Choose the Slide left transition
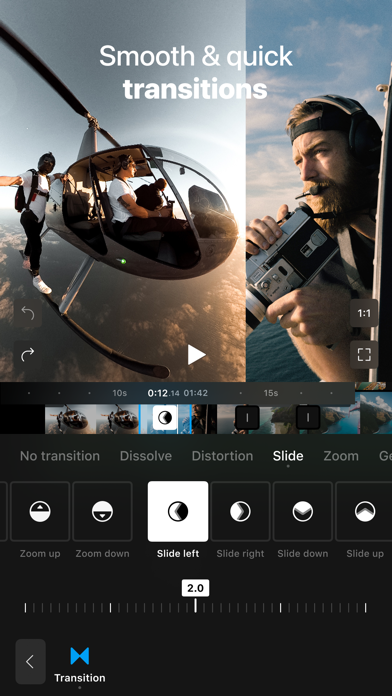This screenshot has width=392, height=696. click(178, 511)
